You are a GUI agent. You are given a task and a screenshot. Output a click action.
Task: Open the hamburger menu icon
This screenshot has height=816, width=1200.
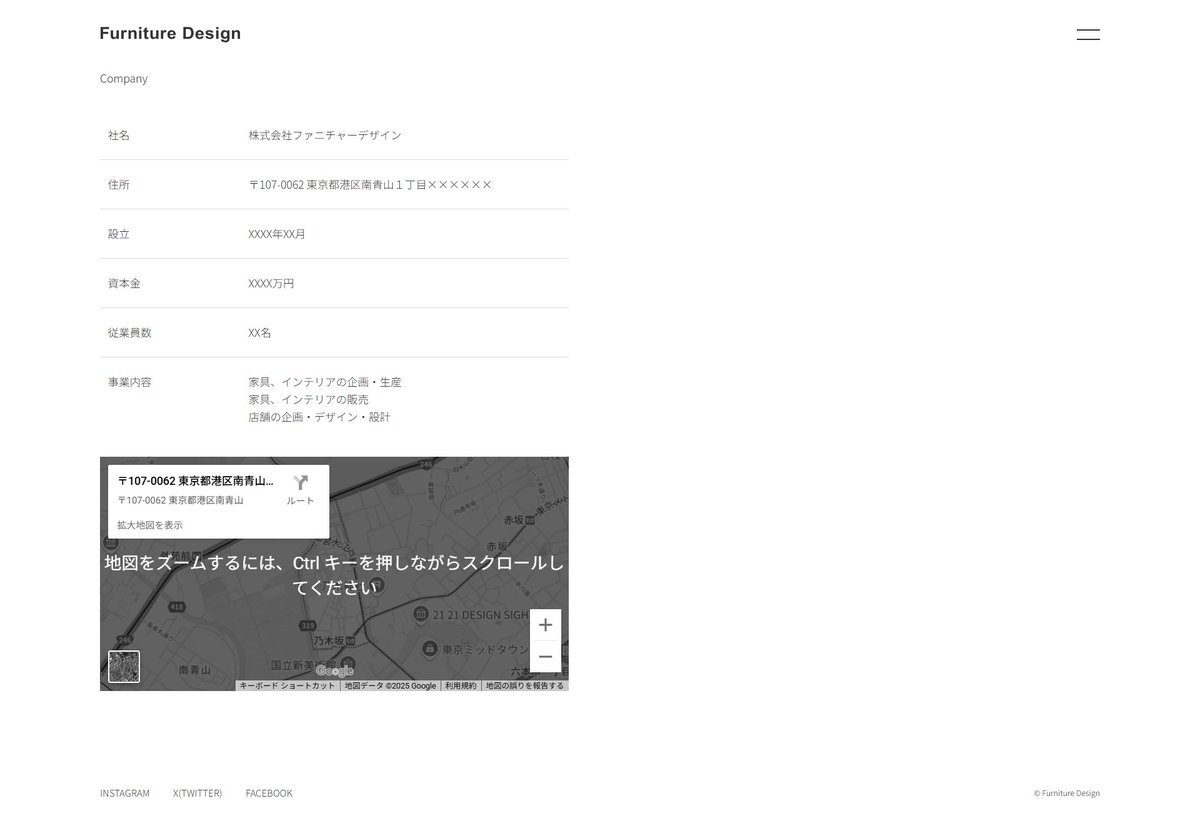coord(1088,34)
